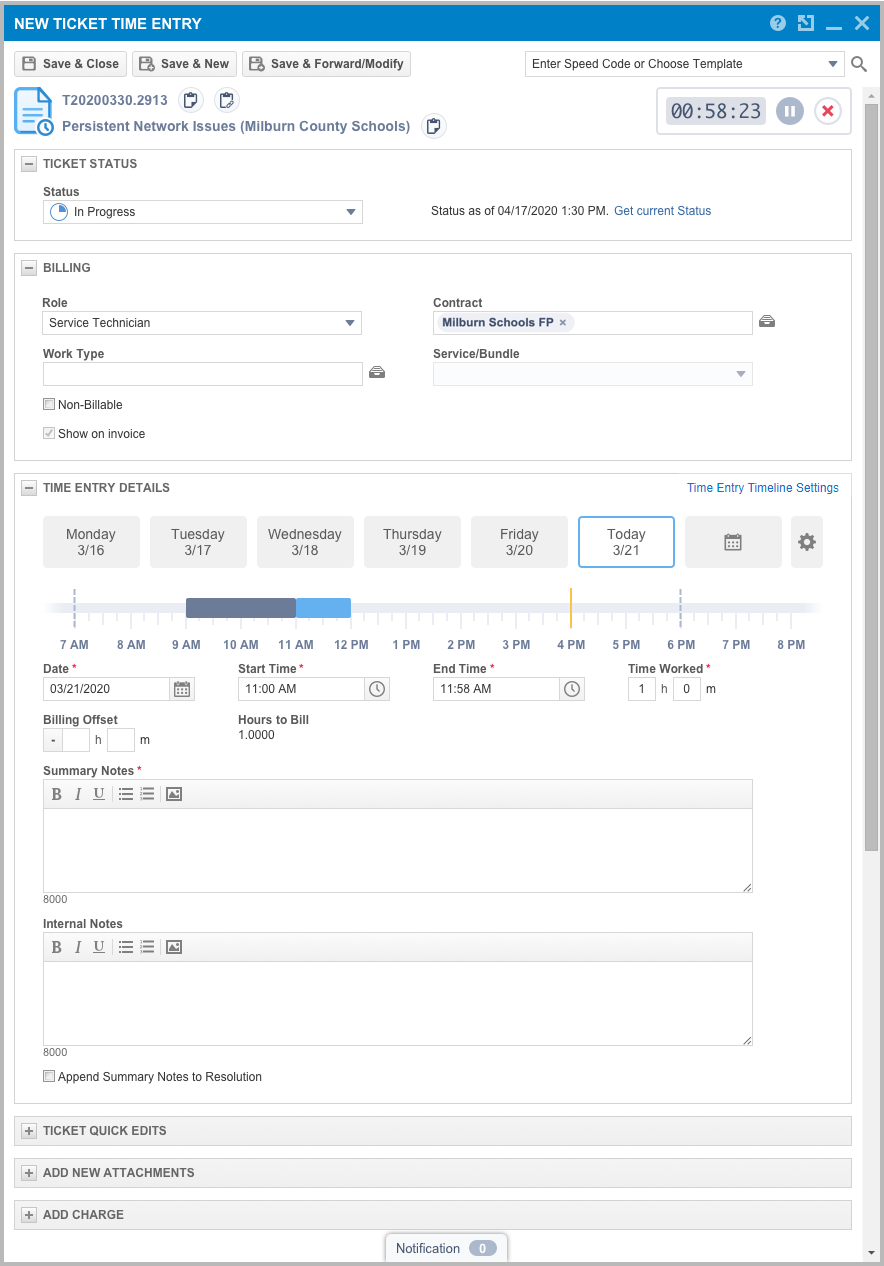The width and height of the screenshot is (884, 1266).
Task: Check Append Summary Notes to Resolution
Action: pyautogui.click(x=49, y=1077)
